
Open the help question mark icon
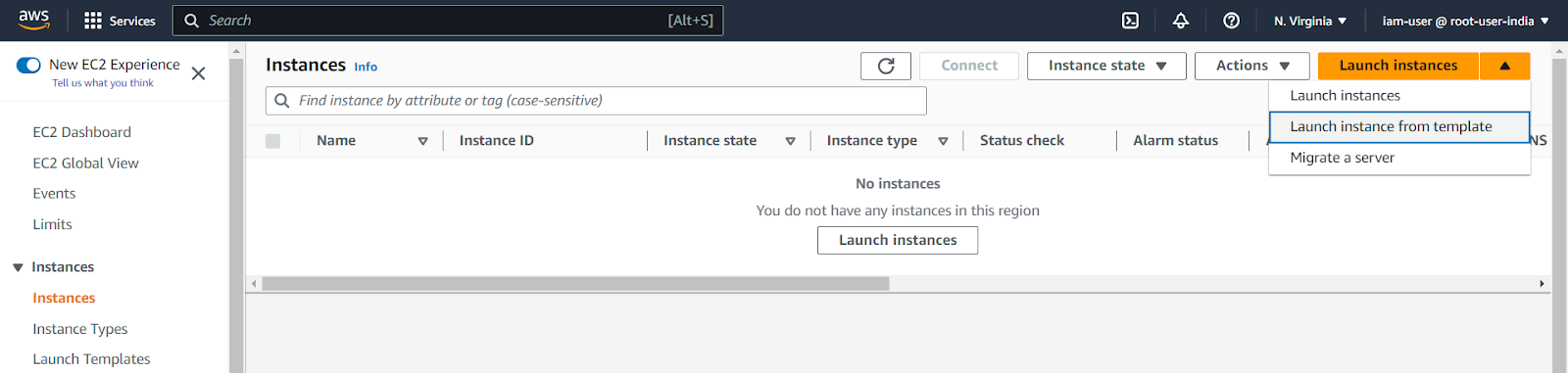click(1232, 21)
